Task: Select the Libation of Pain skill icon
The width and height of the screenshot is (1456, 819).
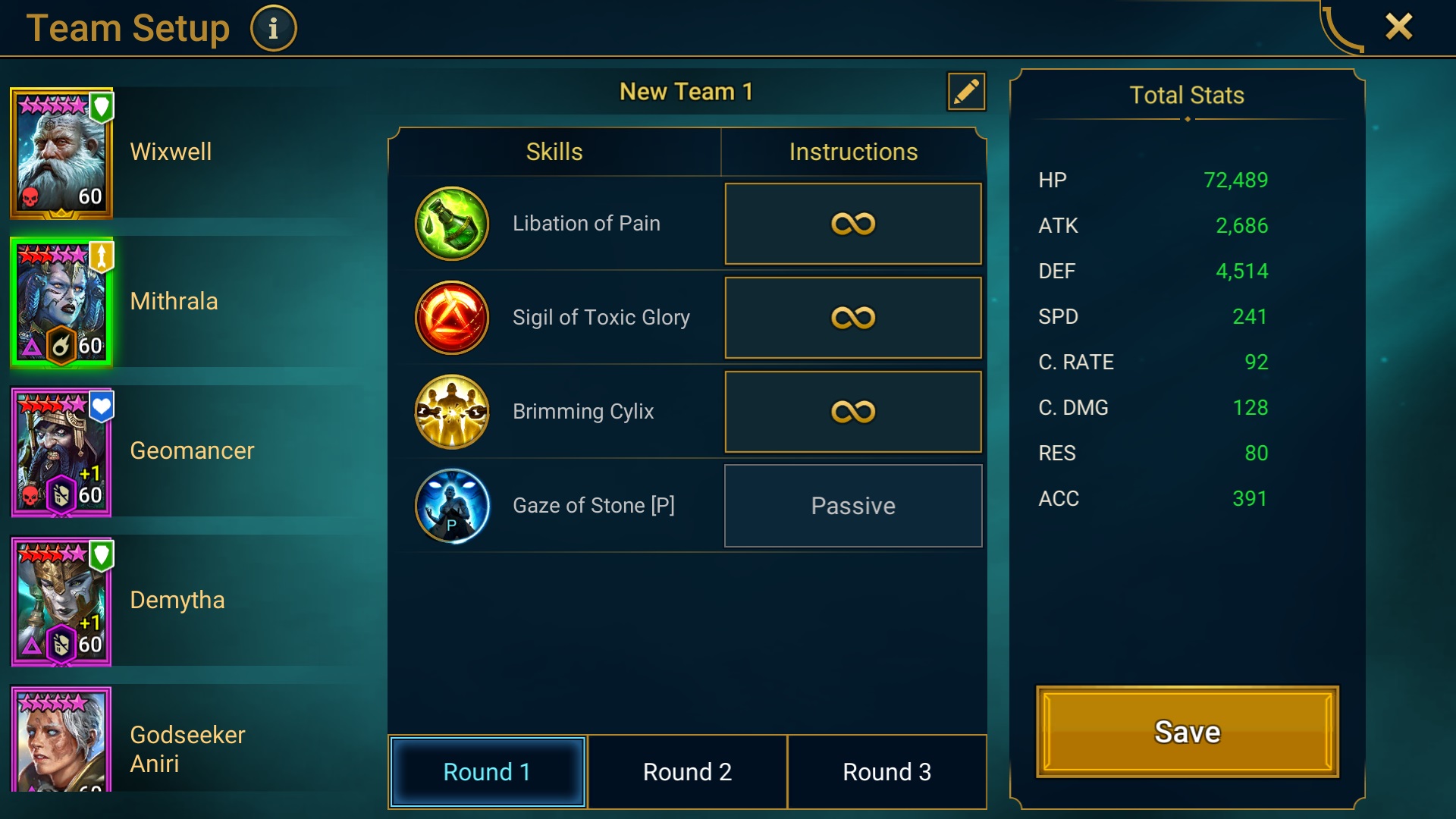Action: point(452,224)
